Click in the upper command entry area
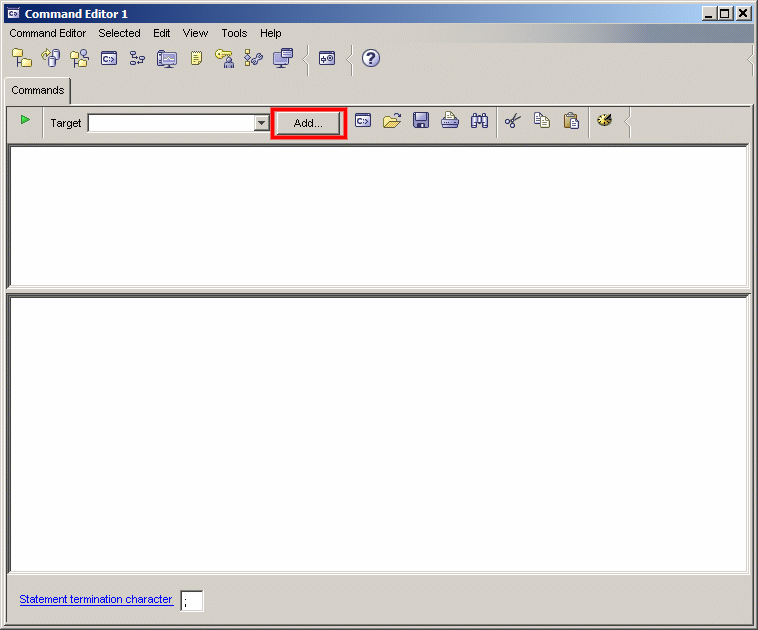The height and width of the screenshot is (630, 758). pyautogui.click(x=379, y=216)
